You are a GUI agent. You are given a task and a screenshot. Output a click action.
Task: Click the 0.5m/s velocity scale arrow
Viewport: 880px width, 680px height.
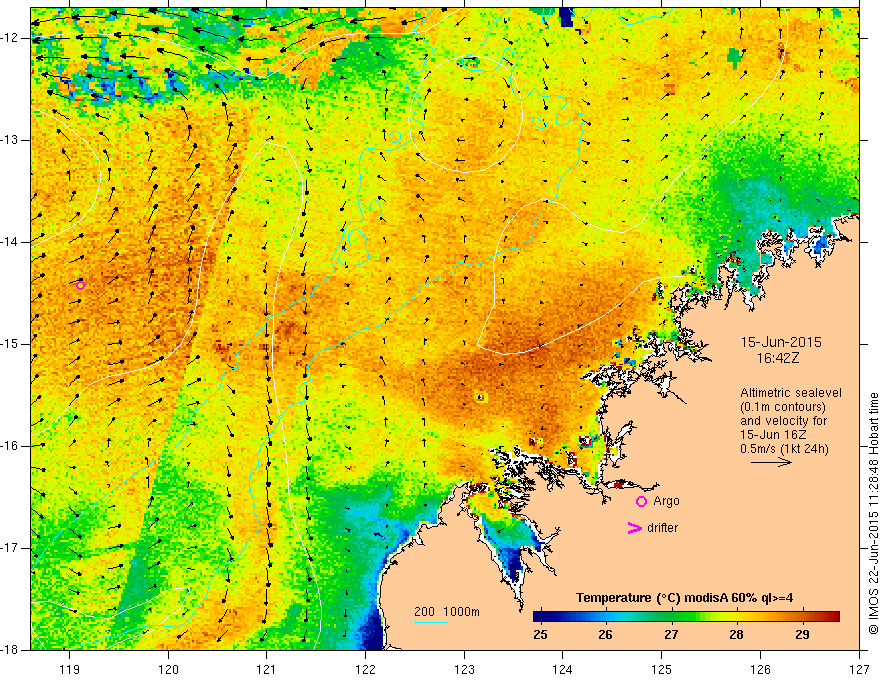point(771,462)
